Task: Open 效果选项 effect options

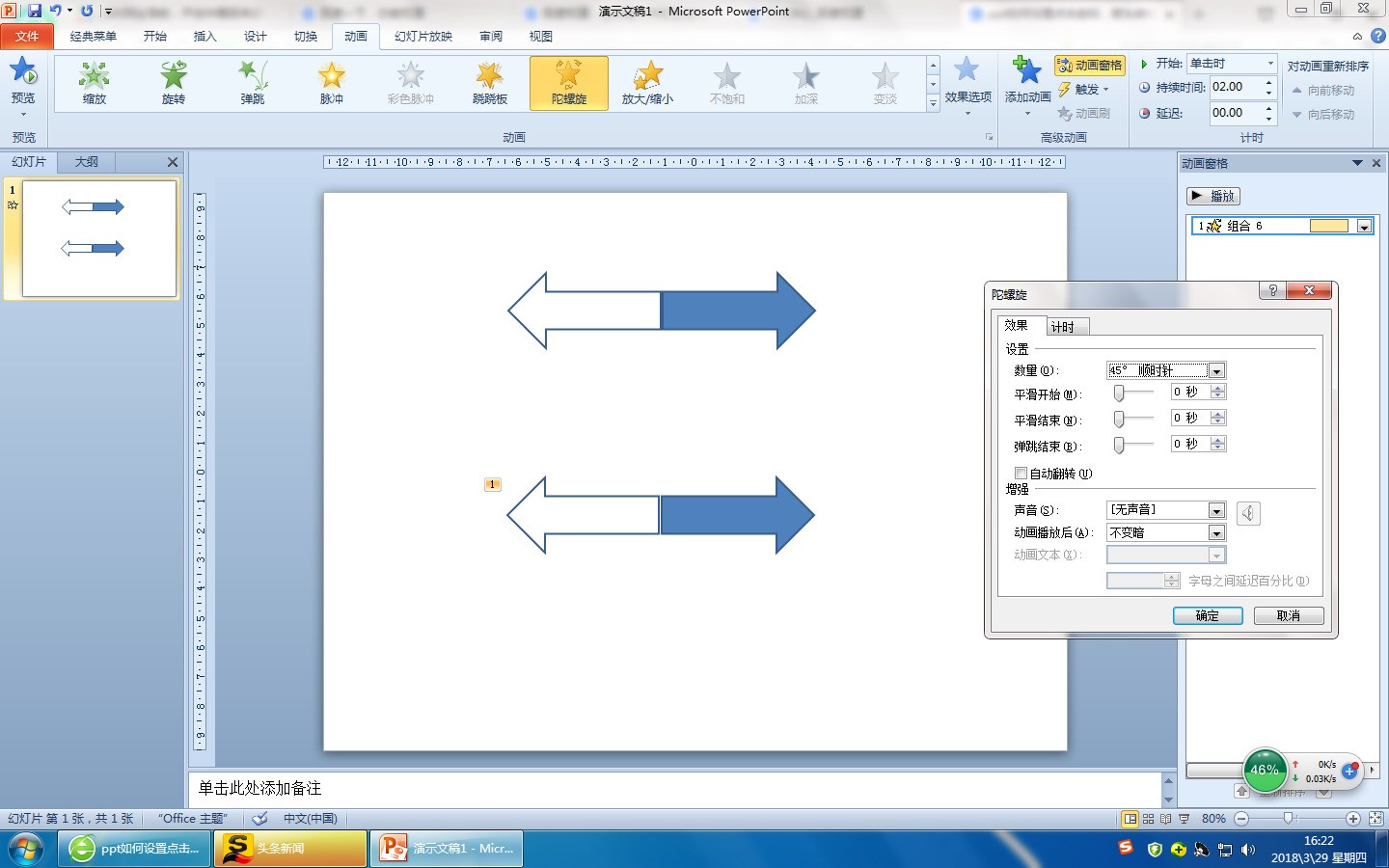Action: (967, 87)
